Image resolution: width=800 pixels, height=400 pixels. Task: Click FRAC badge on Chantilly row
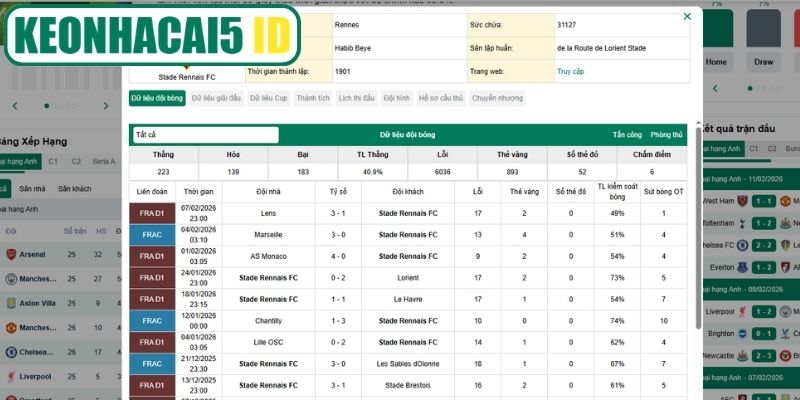pyautogui.click(x=152, y=321)
